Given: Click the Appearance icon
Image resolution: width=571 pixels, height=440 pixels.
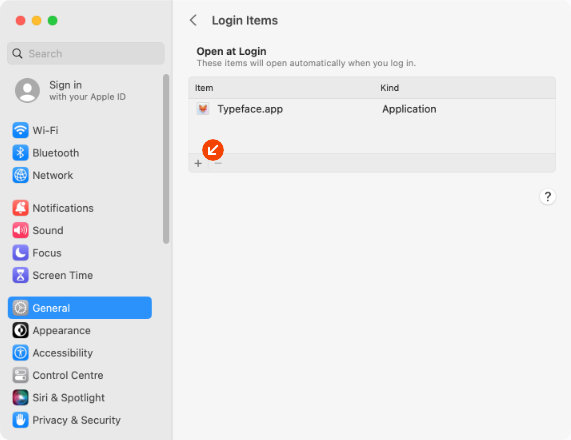Looking at the screenshot, I should point(20,330).
